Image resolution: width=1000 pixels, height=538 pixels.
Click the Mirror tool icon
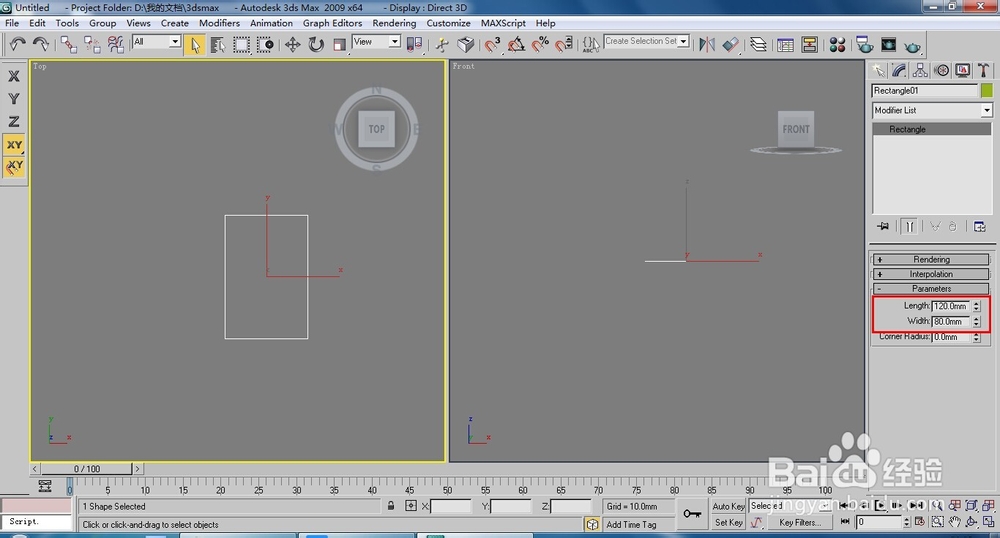coord(707,45)
